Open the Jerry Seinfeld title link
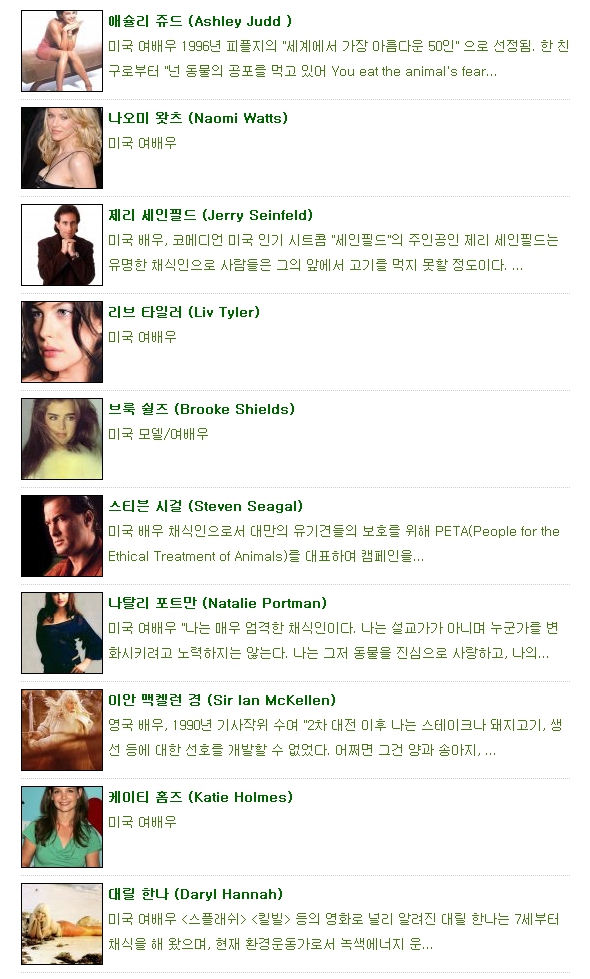The width and height of the screenshot is (590, 979). click(210, 215)
